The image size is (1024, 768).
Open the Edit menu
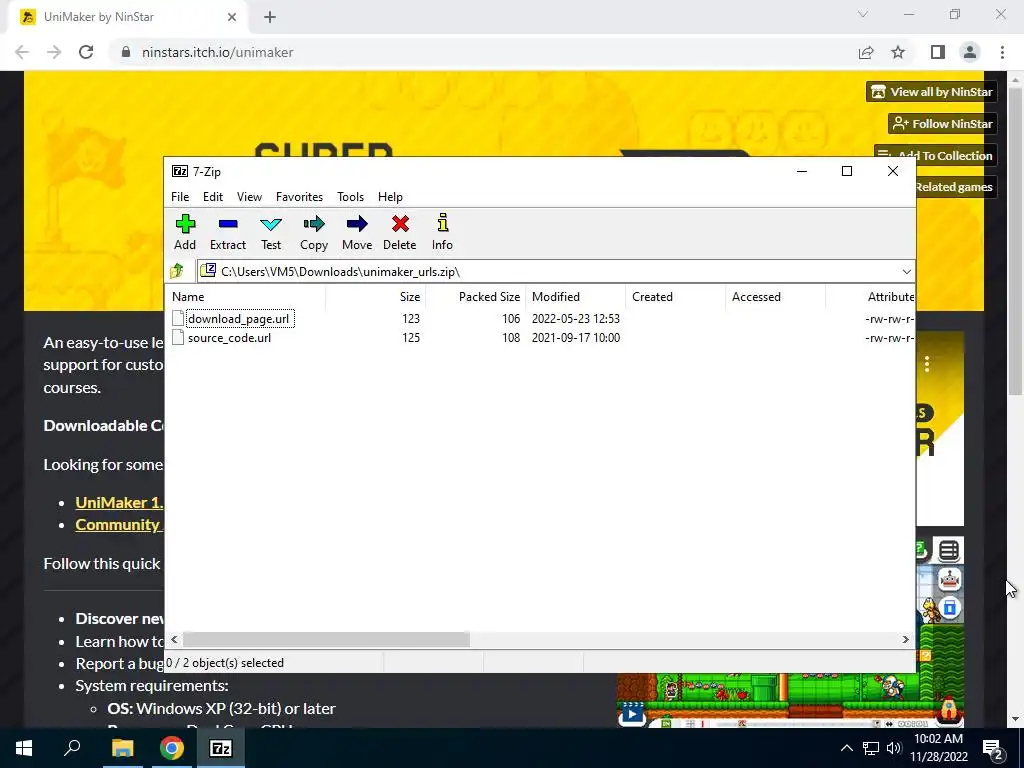tap(213, 197)
